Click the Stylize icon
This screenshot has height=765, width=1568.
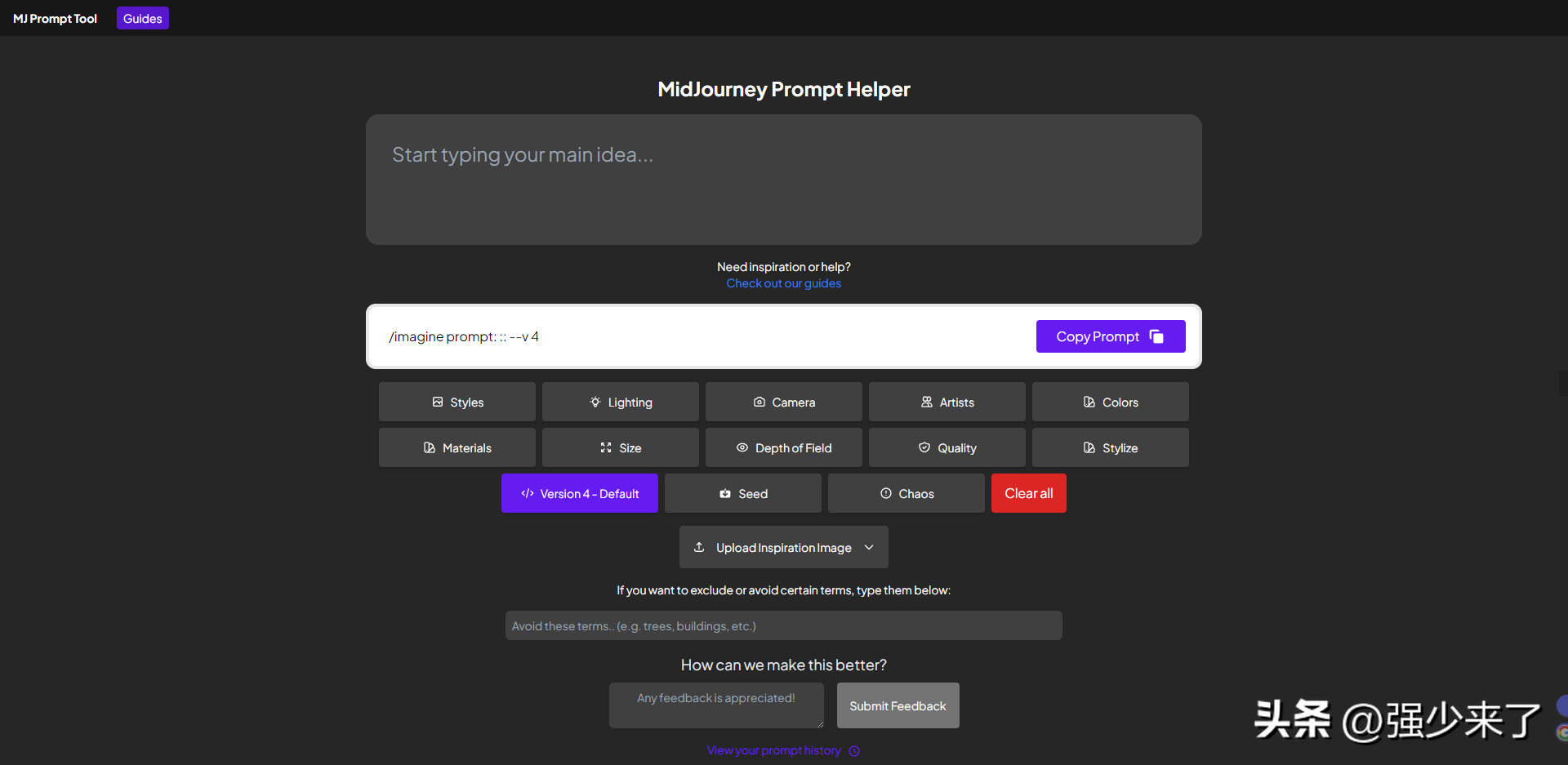click(x=1089, y=447)
